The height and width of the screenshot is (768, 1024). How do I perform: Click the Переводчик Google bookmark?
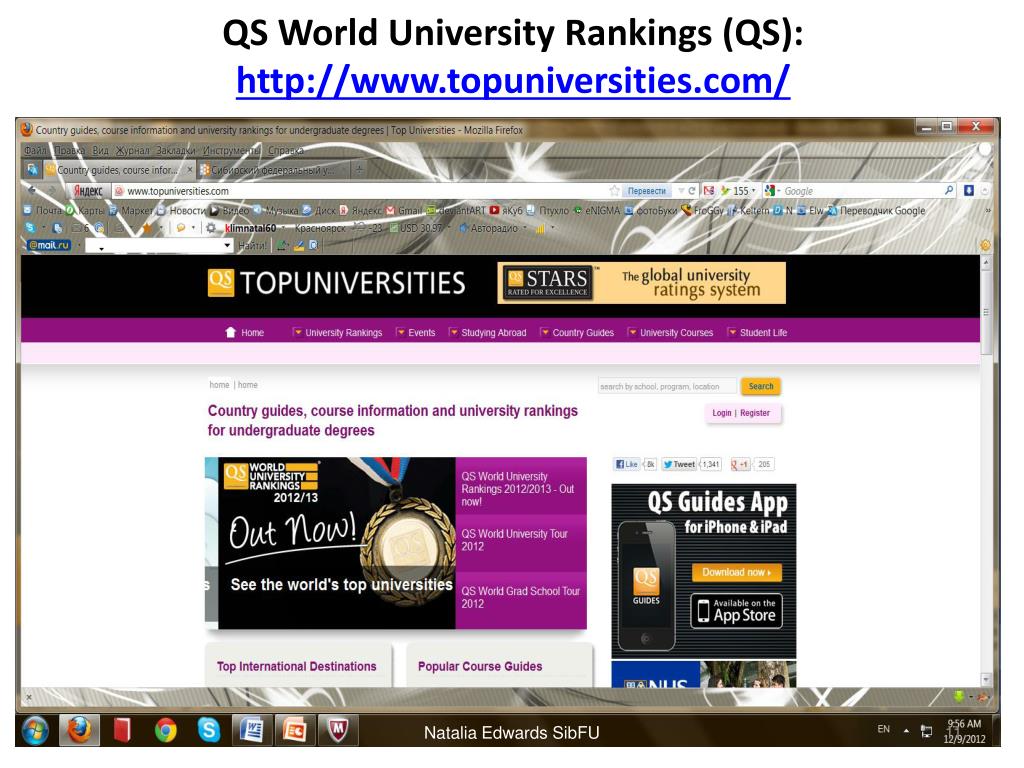(x=877, y=210)
